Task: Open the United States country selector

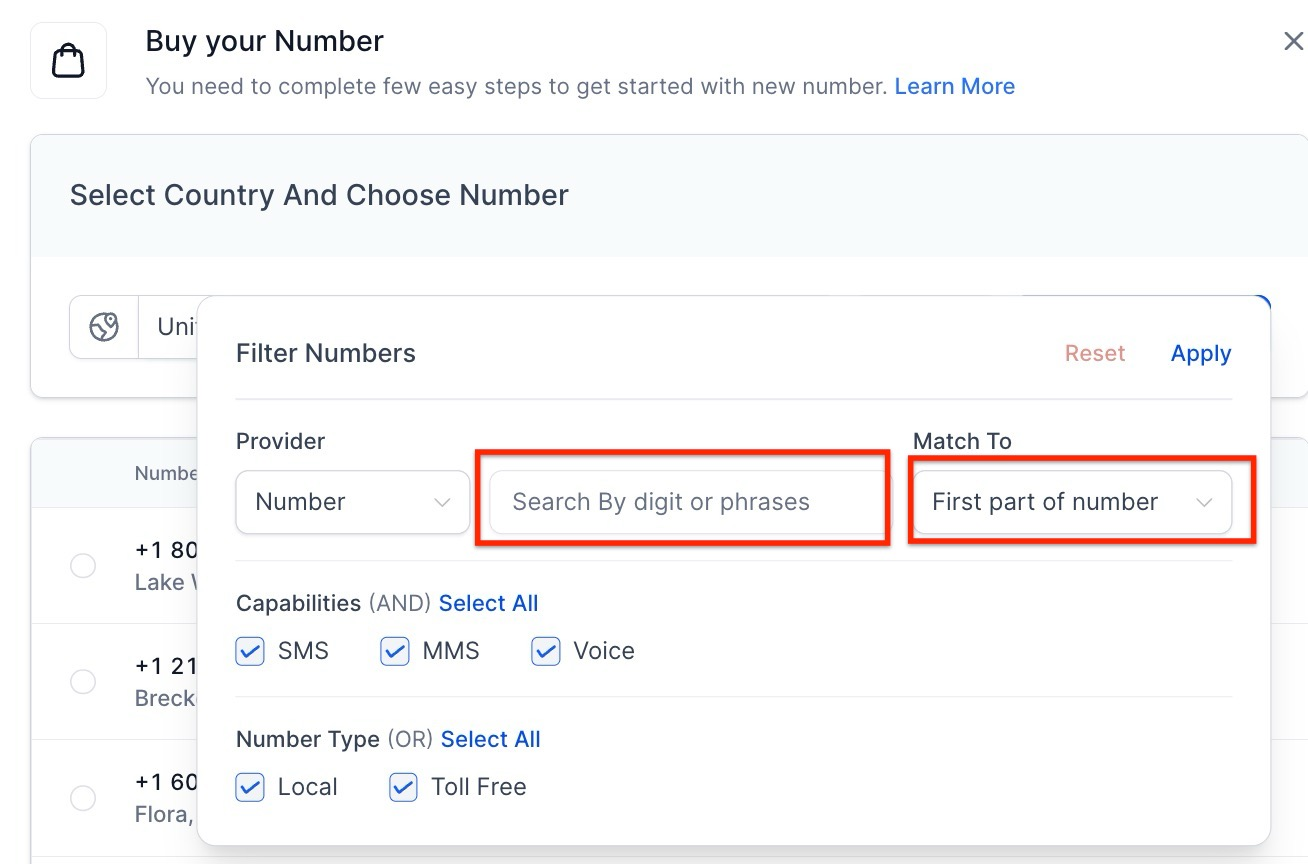Action: click(170, 327)
